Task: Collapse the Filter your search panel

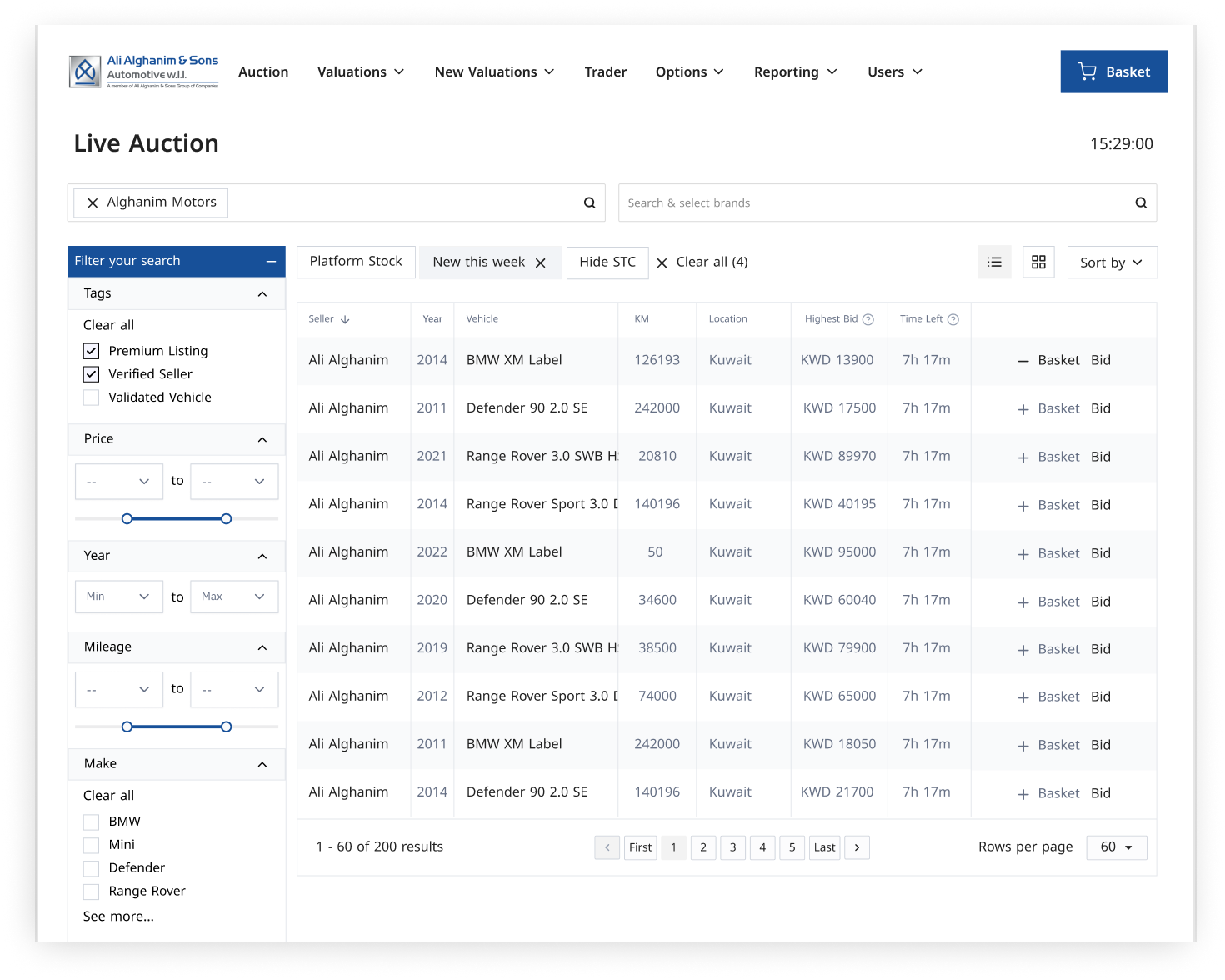Action: [x=271, y=262]
